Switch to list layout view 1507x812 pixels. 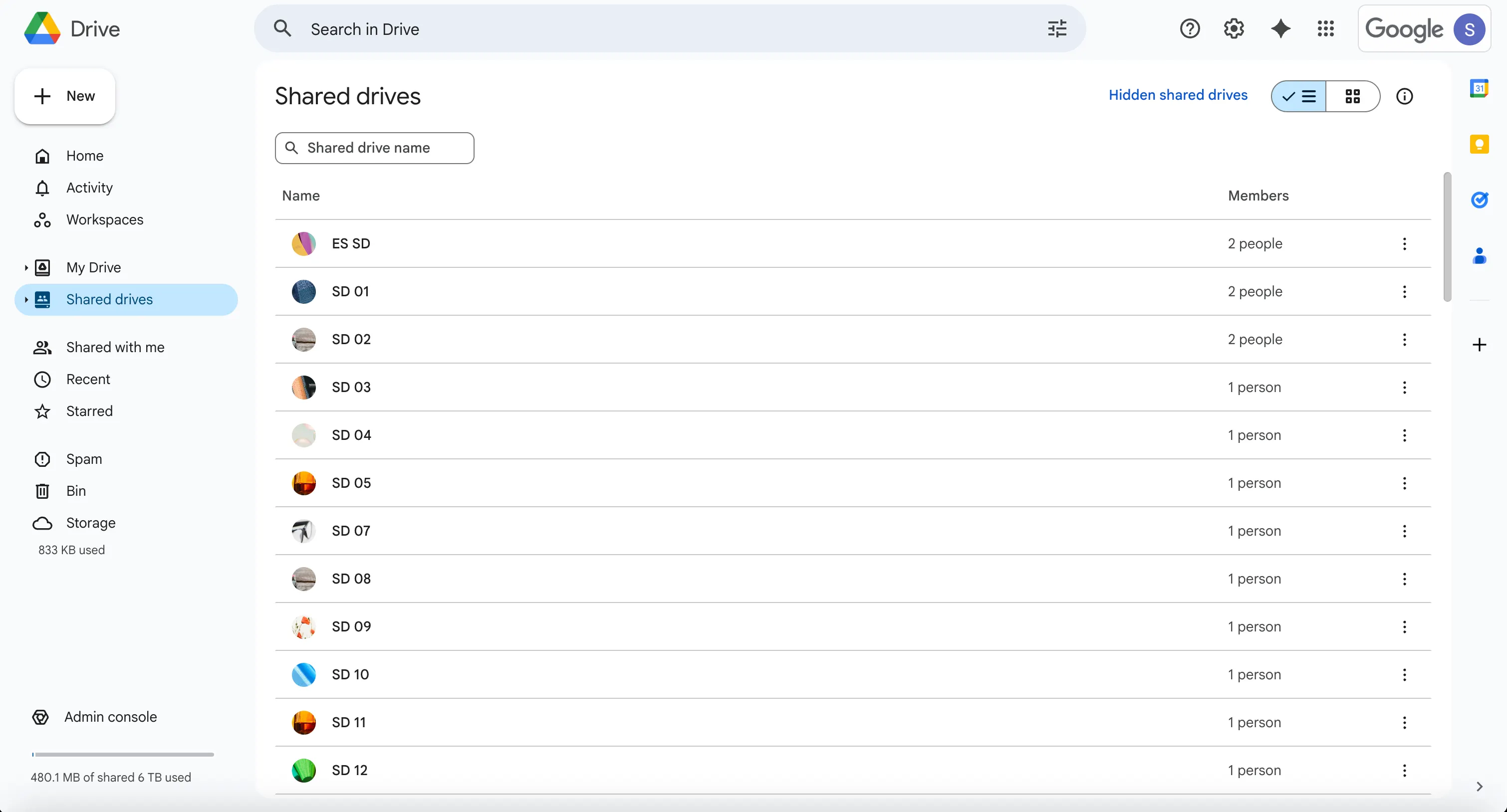[1299, 96]
